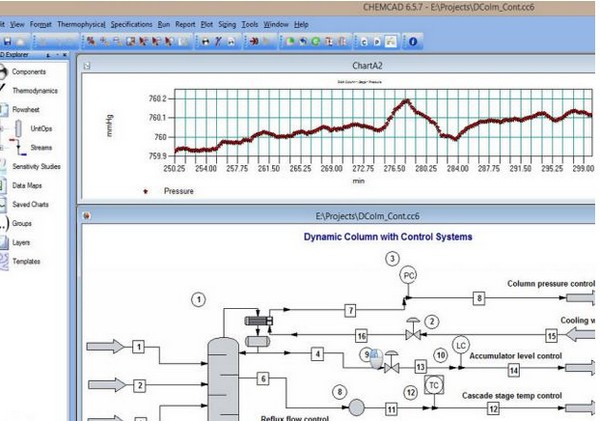Image resolution: width=600 pixels, height=421 pixels.
Task: Click the blue undo arrow toolbar icon
Action: [303, 41]
